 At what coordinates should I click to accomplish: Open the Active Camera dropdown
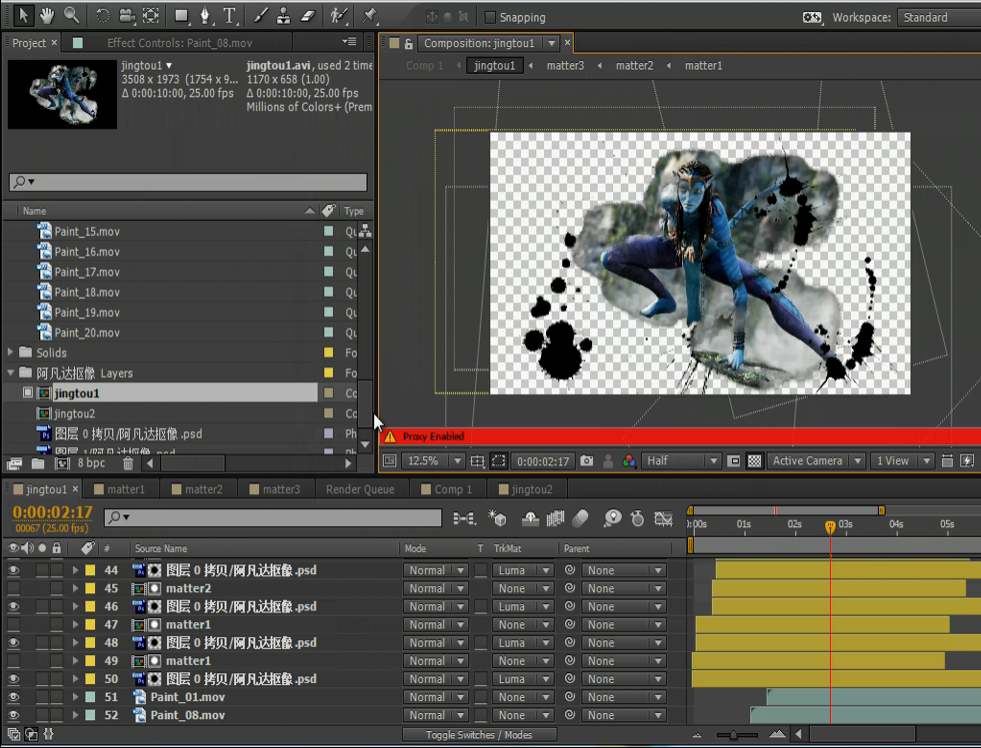[816, 461]
